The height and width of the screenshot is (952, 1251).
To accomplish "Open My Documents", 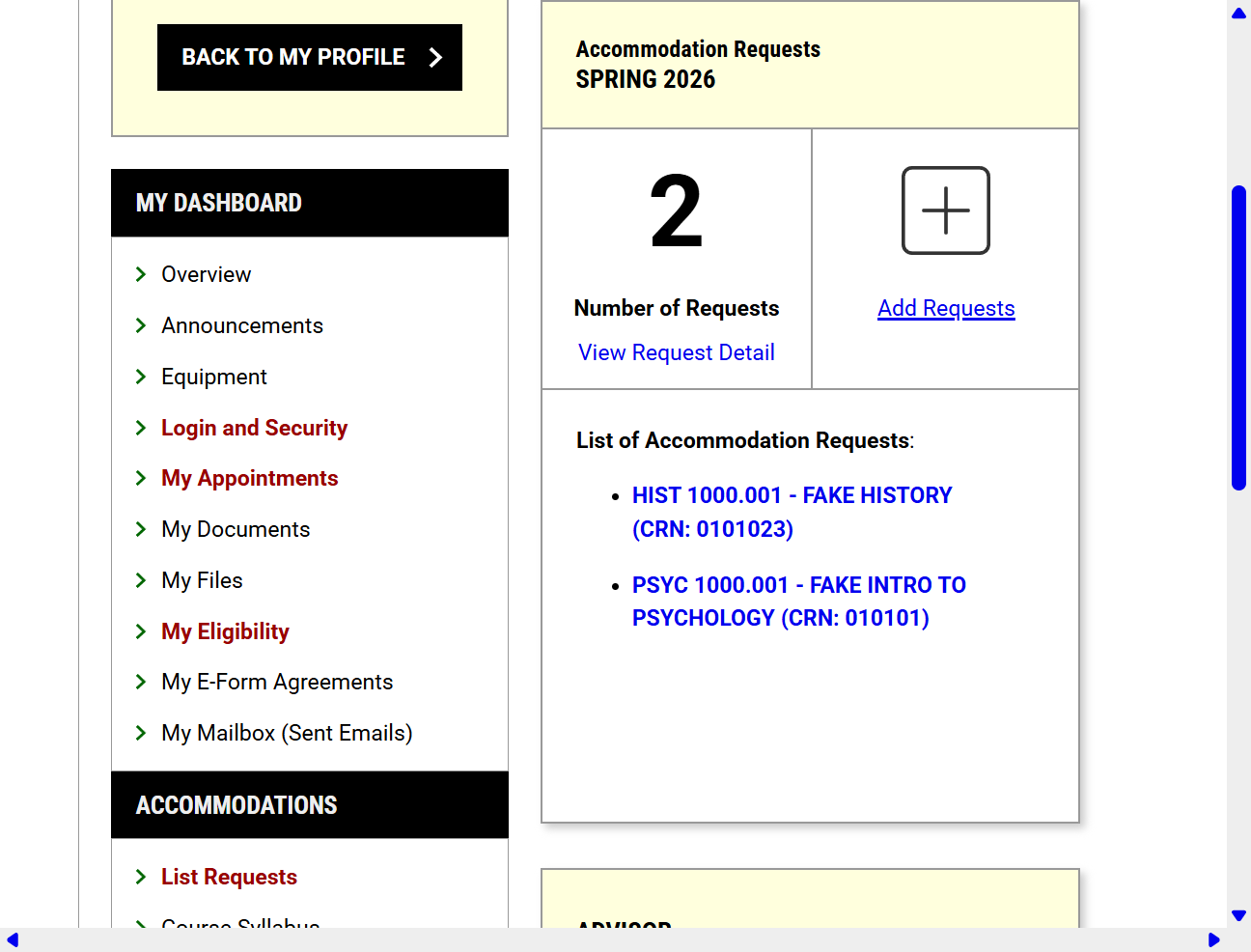I will tap(236, 529).
